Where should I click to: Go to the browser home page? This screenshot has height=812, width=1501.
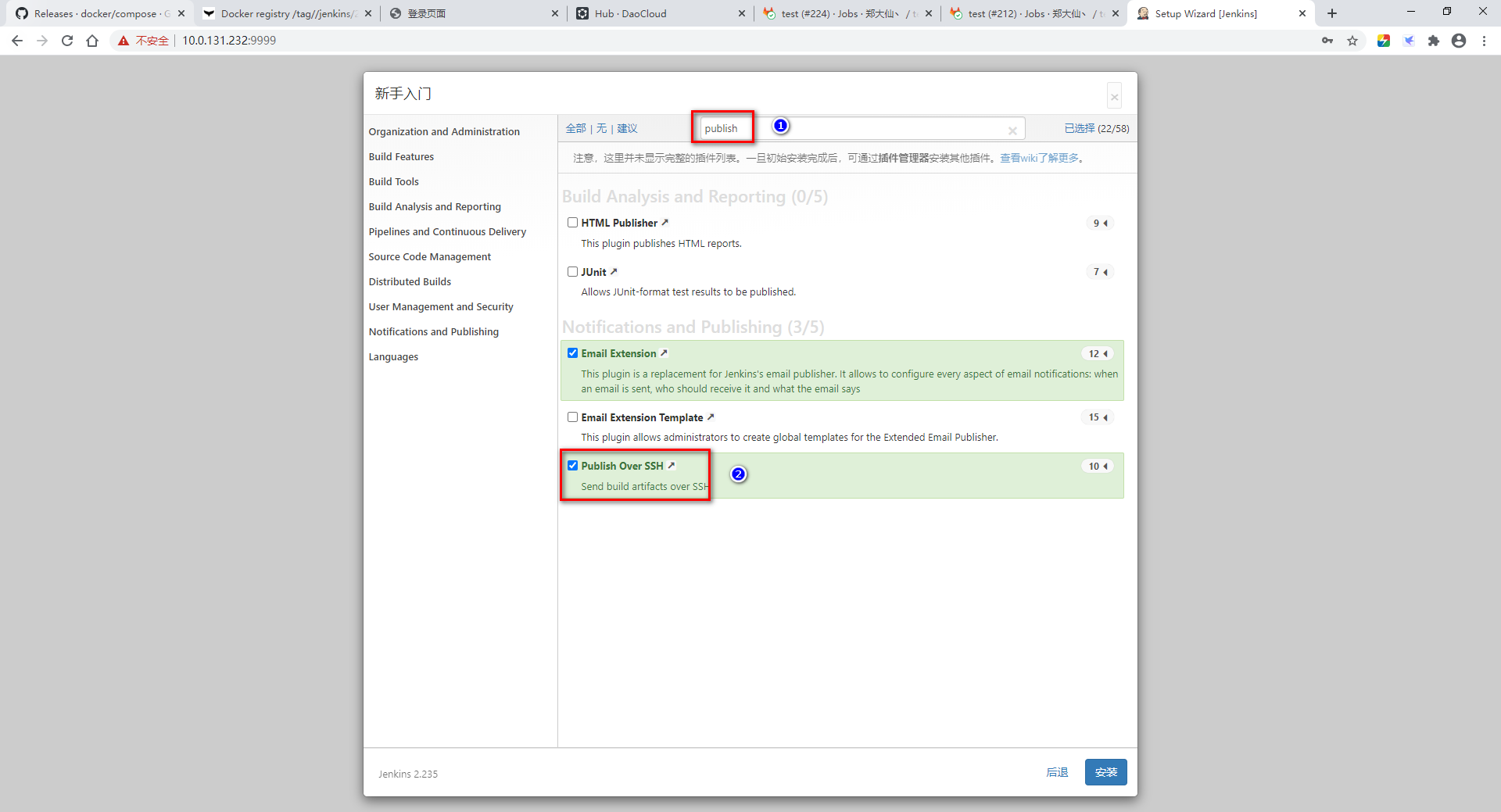tap(92, 41)
